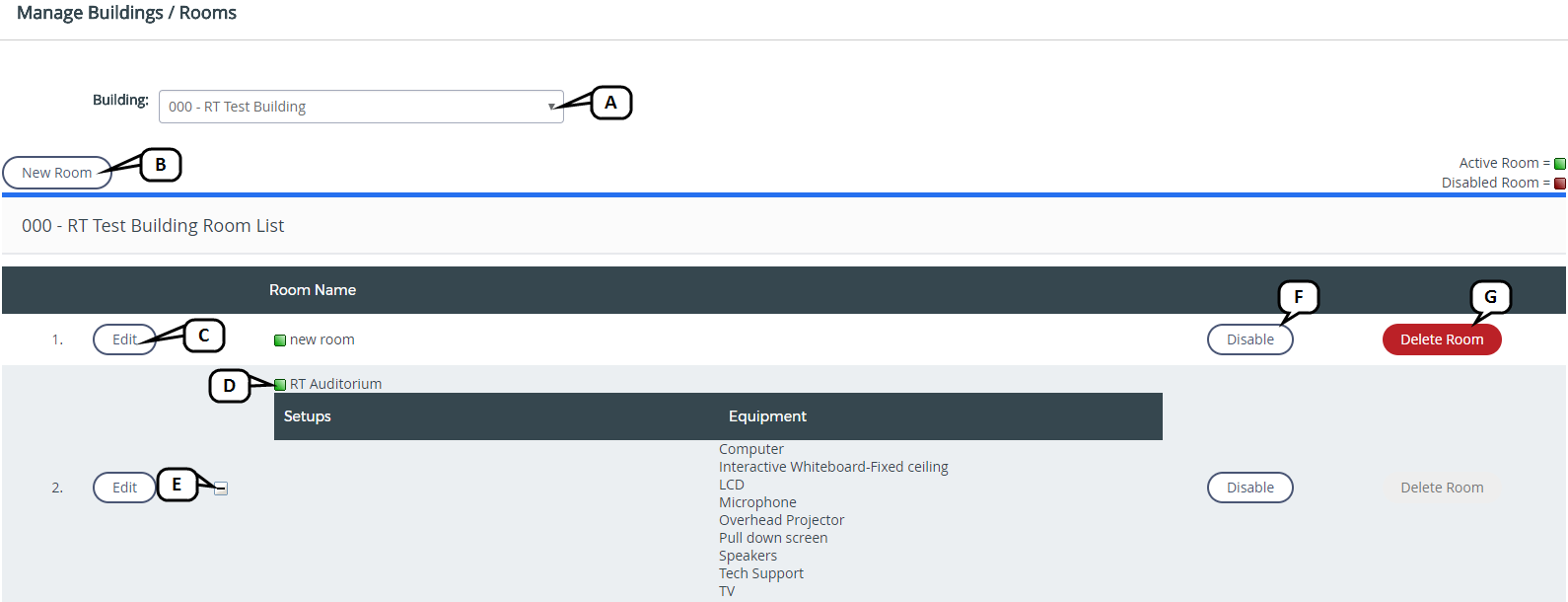Click green status icon beside RT Auditorium
Image resolution: width=1568 pixels, height=602 pixels.
280,385
